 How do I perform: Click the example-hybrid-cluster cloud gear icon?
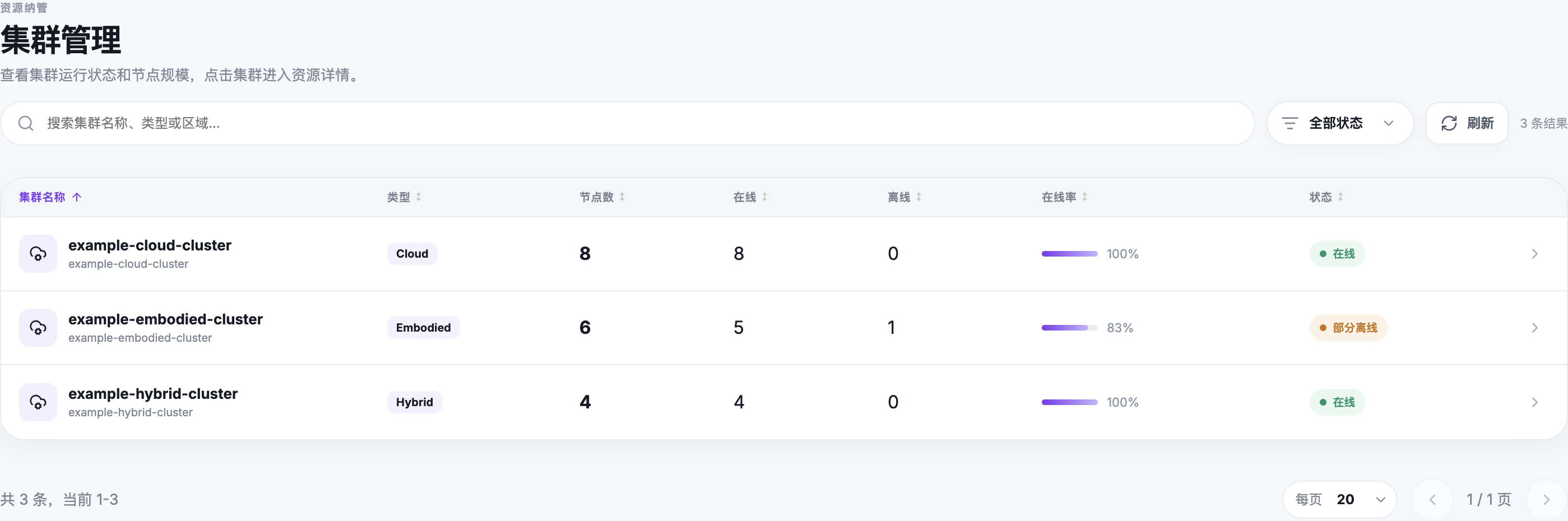pos(38,402)
